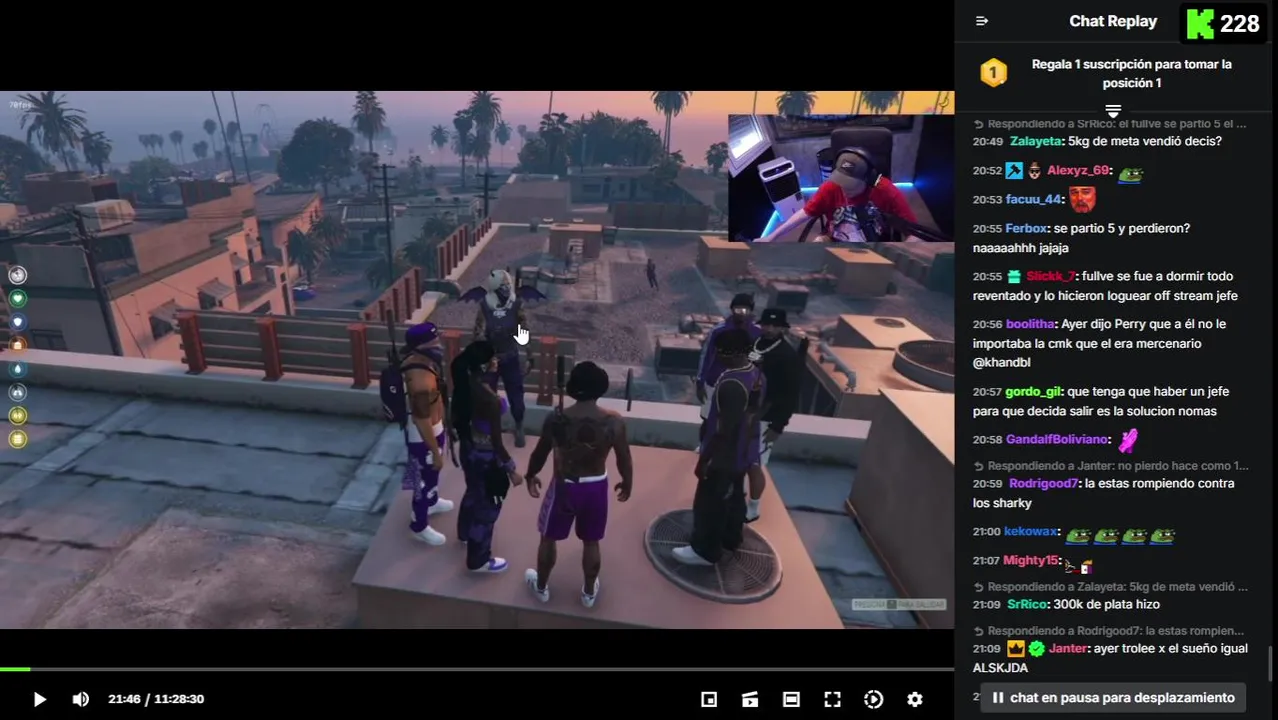Click the chat panel scrollbar thumb

[x=1272, y=663]
